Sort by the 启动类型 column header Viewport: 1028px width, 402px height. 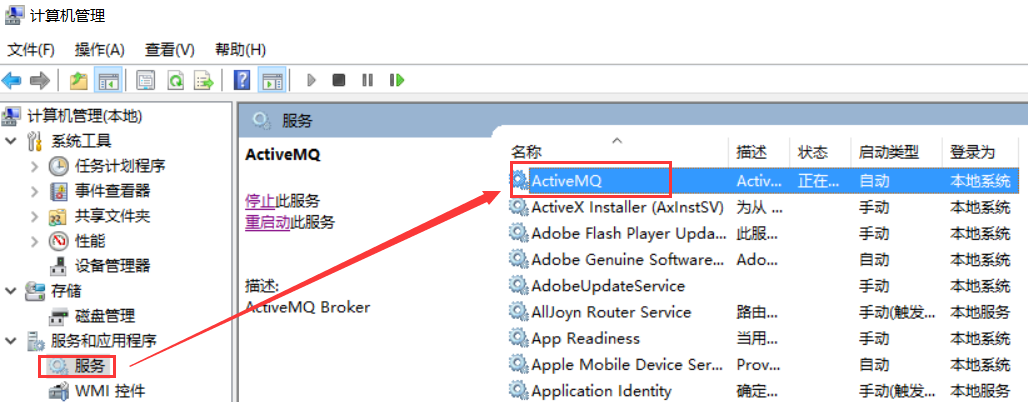coord(888,152)
